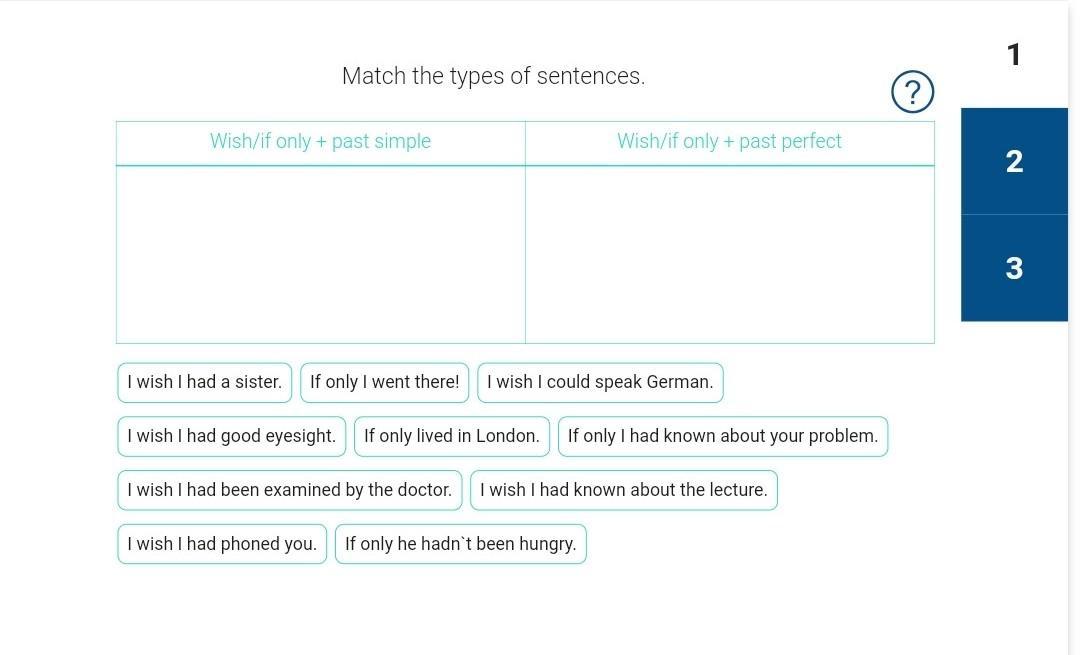1080x655 pixels.
Task: Select 'If only I had known about your problem.'
Action: pos(722,436)
